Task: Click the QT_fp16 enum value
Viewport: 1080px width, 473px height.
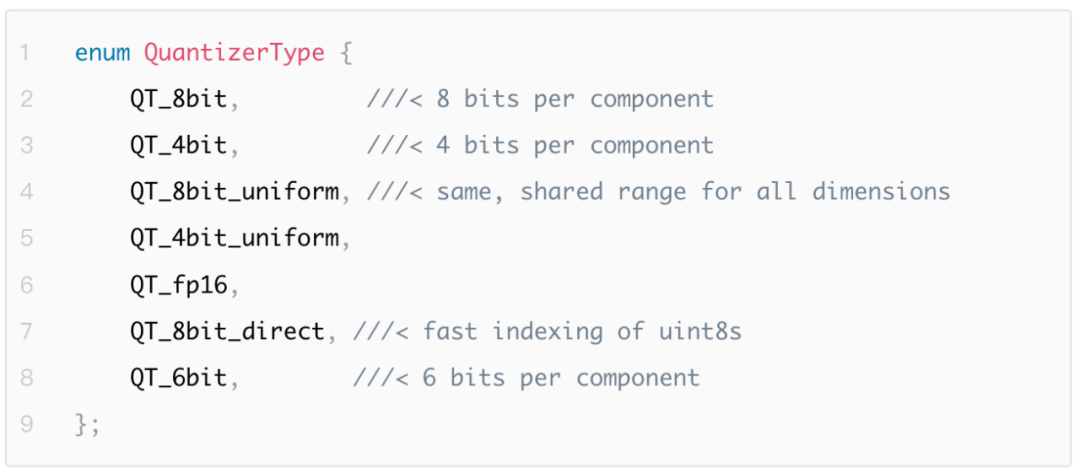Action: (x=178, y=285)
